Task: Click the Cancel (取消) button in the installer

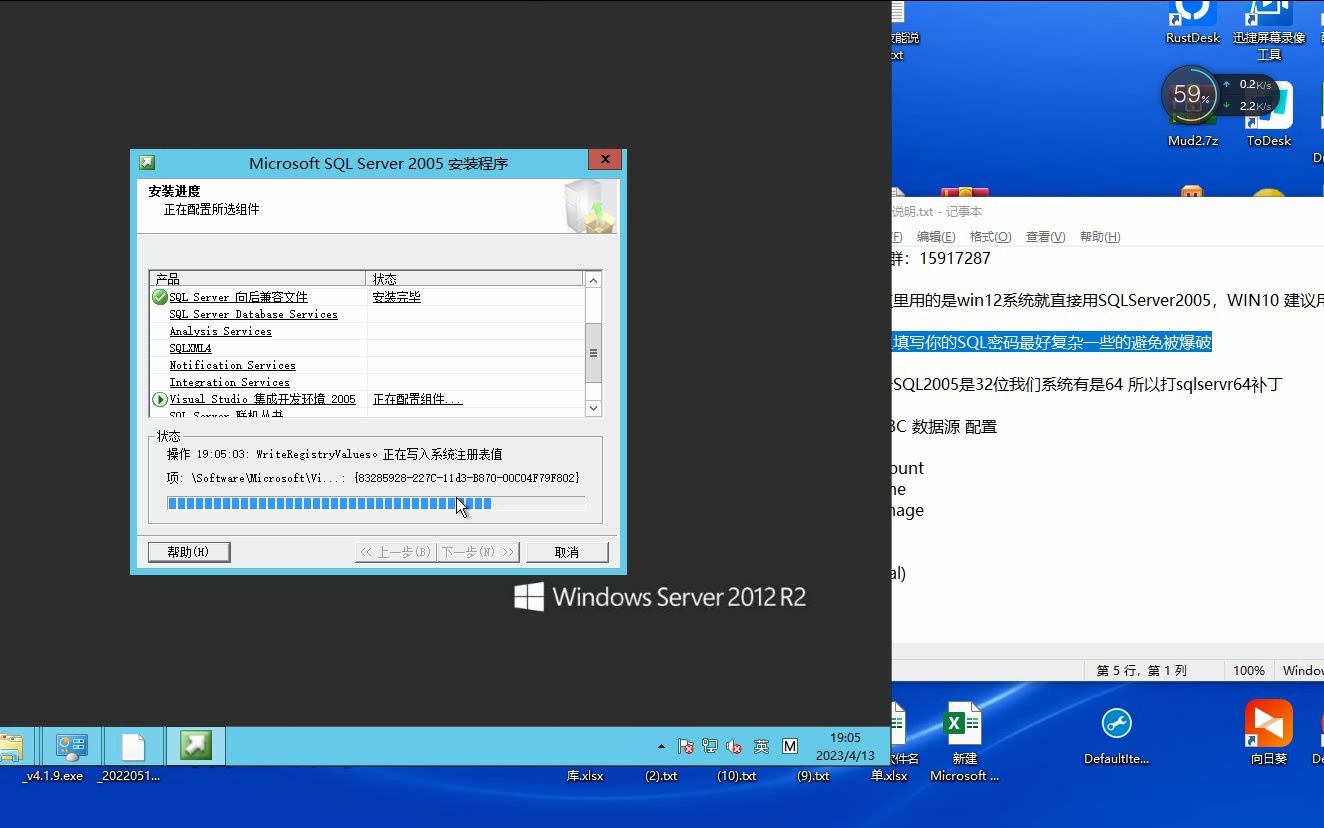Action: [567, 552]
